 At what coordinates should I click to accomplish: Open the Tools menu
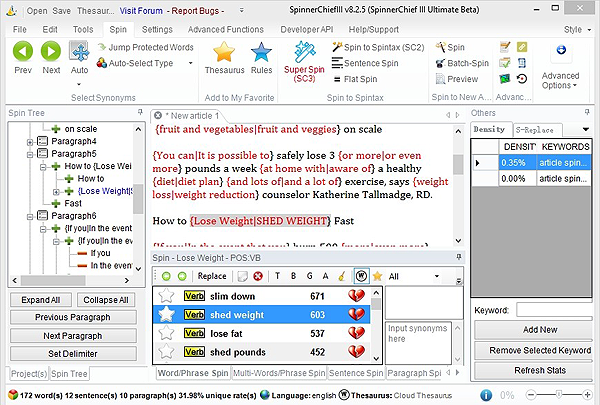83,29
